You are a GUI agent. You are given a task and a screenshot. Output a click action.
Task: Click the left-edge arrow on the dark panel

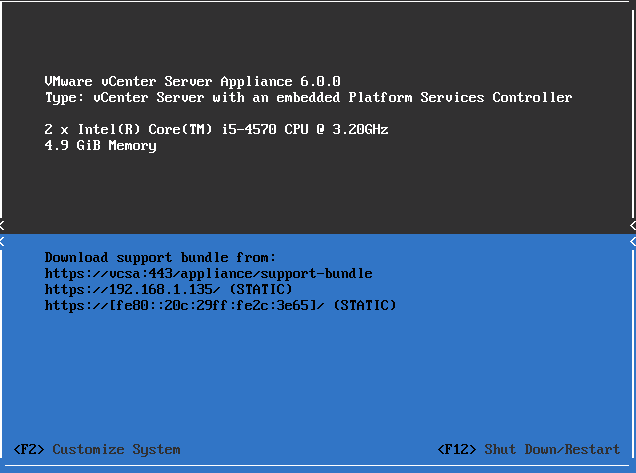[3, 225]
